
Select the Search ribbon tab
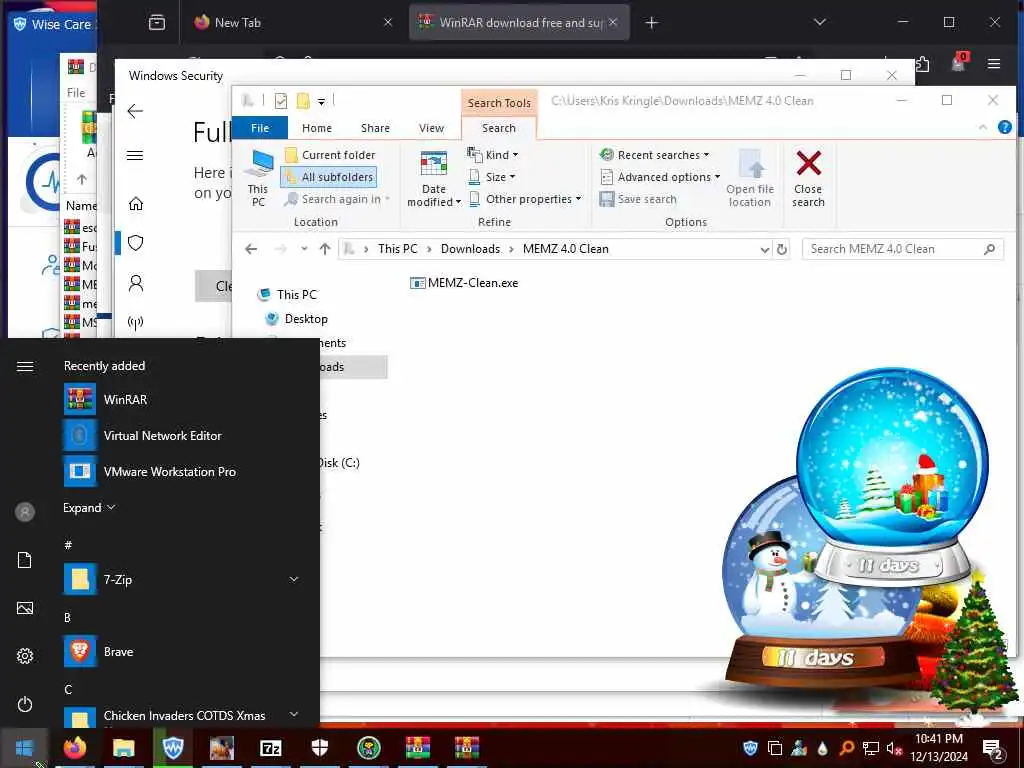499,128
